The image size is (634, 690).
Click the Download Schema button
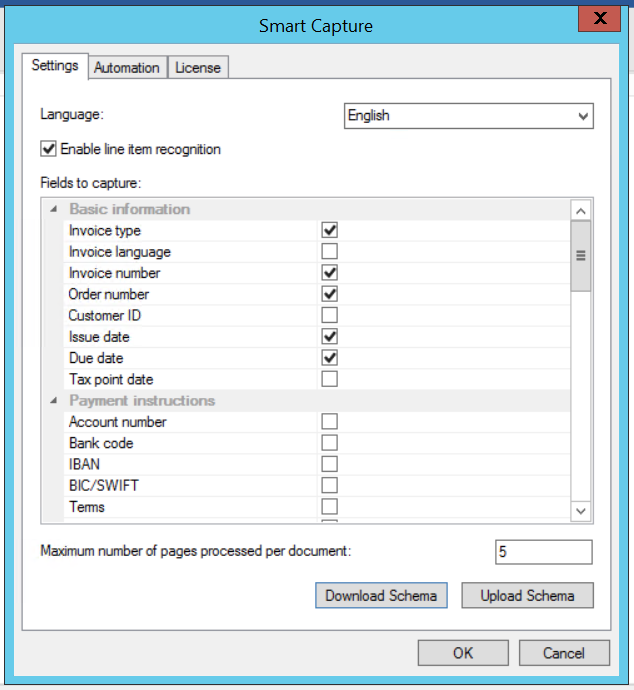[x=381, y=595]
